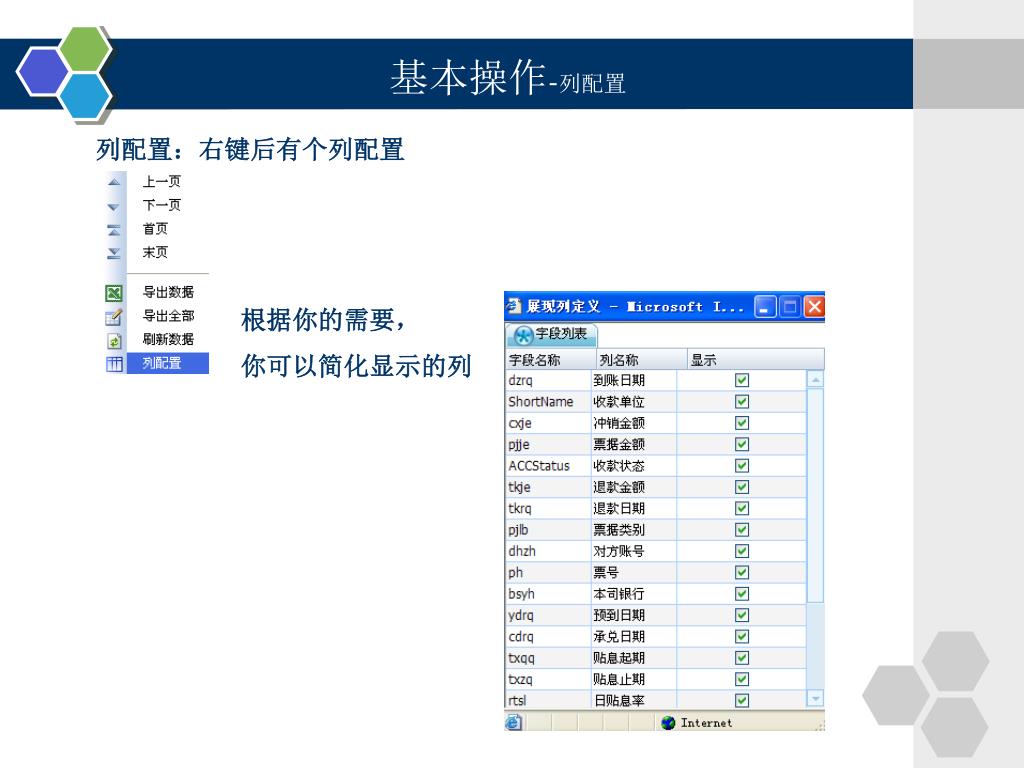Click the Internet status bar text

[x=707, y=722]
